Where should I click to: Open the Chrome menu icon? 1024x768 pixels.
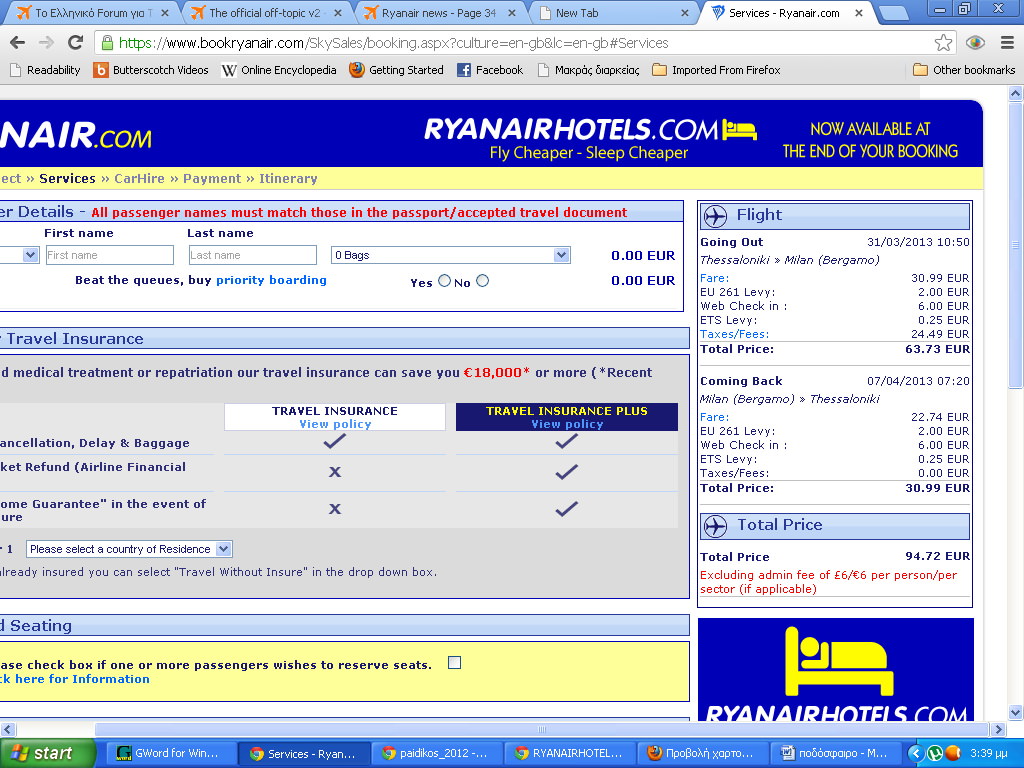1007,43
